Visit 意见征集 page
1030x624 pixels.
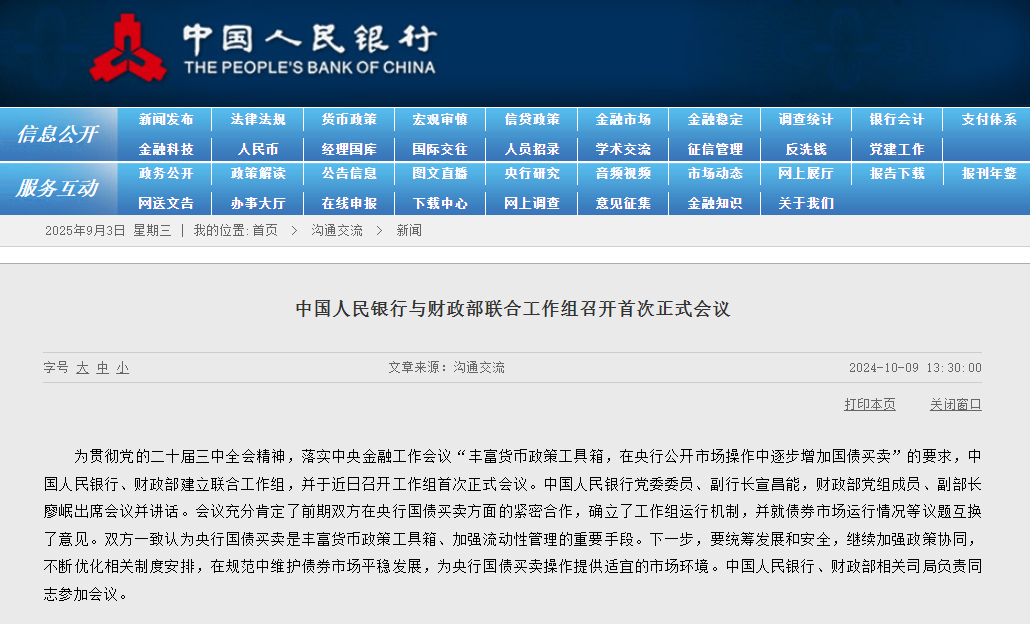coord(623,204)
